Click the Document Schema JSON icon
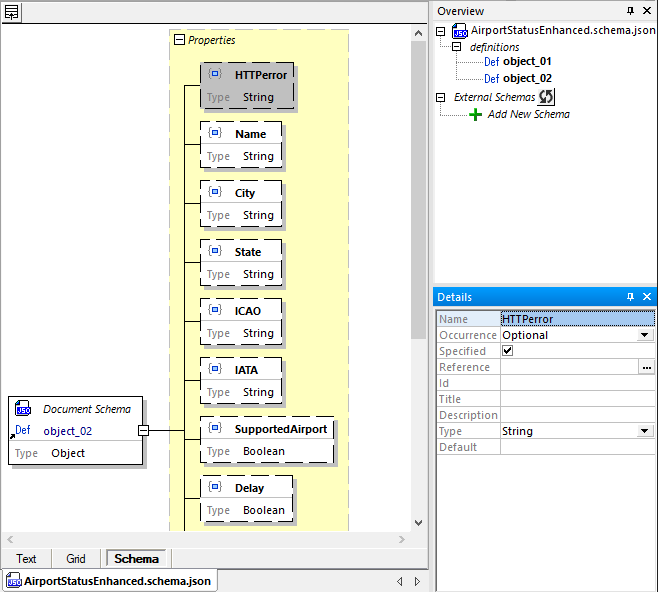The width and height of the screenshot is (658, 592). 23,409
